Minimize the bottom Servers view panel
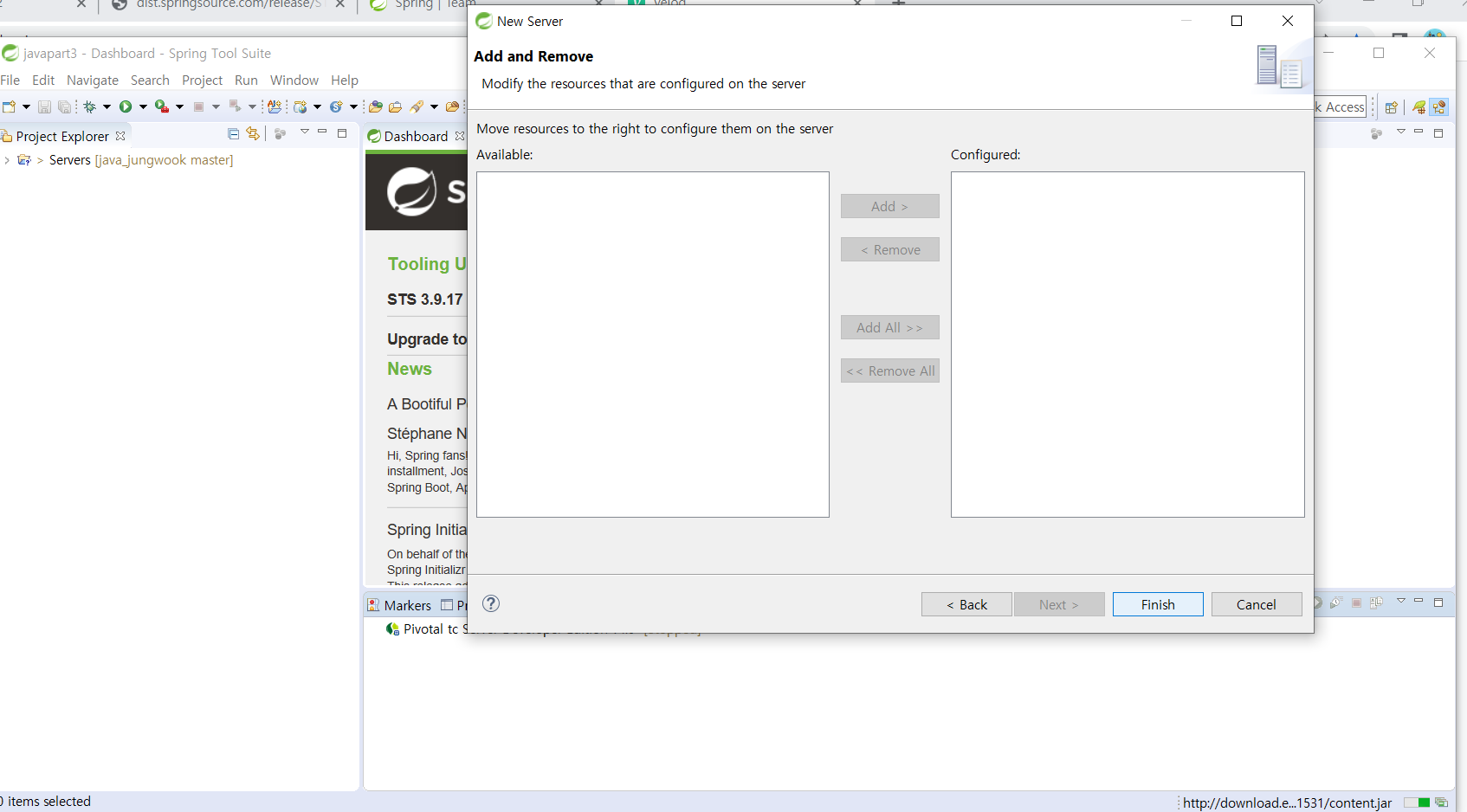 [1419, 601]
